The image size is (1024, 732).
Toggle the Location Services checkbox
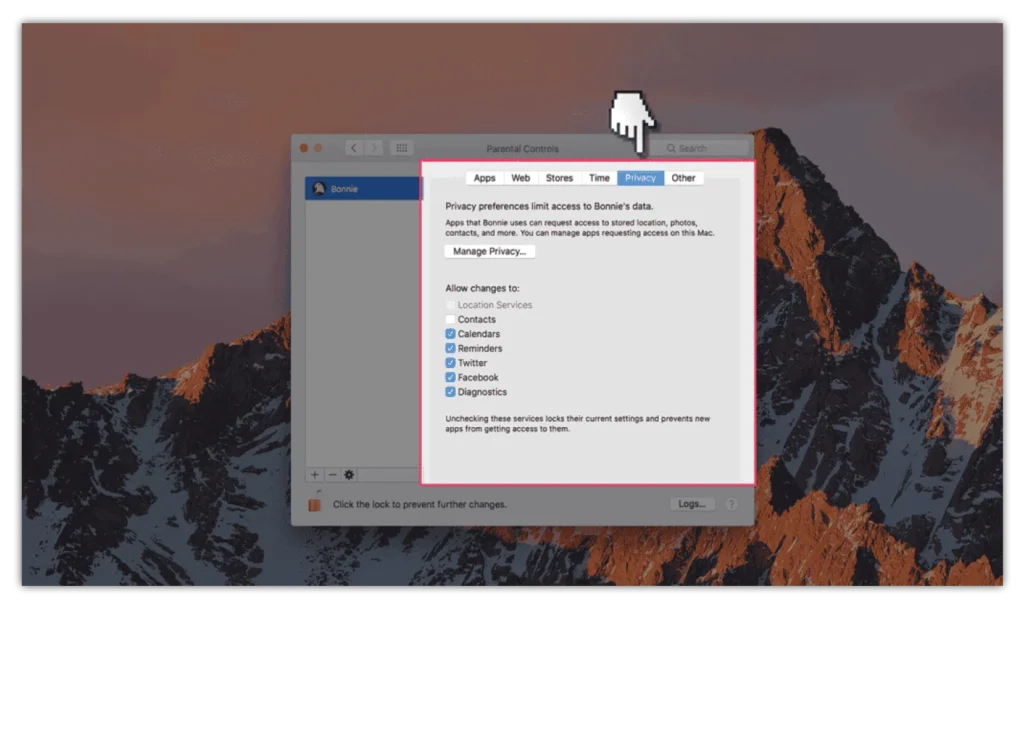[451, 305]
